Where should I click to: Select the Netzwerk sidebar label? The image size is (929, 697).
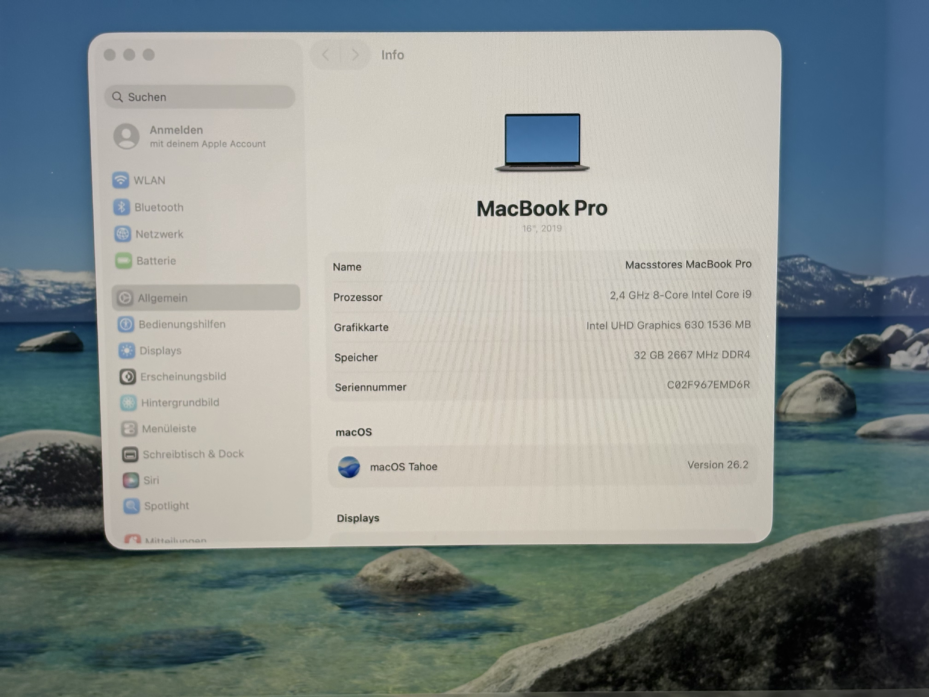159,234
